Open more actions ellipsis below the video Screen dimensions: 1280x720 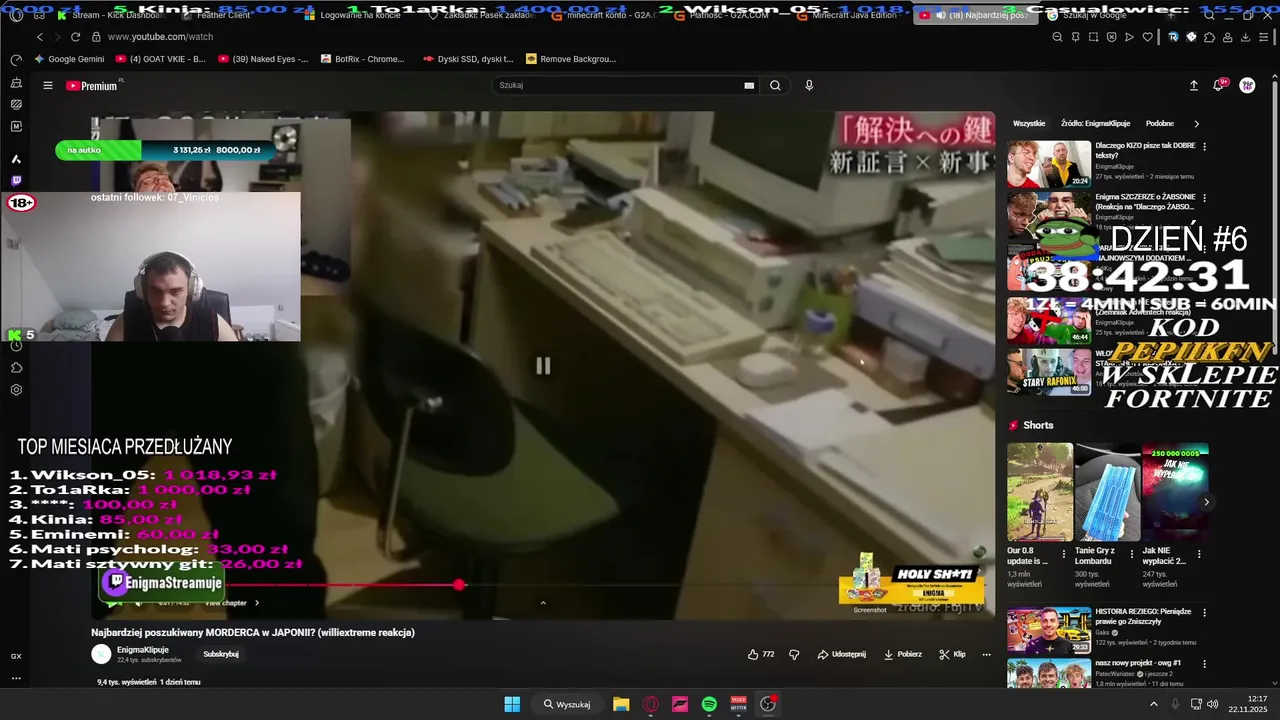coord(986,654)
